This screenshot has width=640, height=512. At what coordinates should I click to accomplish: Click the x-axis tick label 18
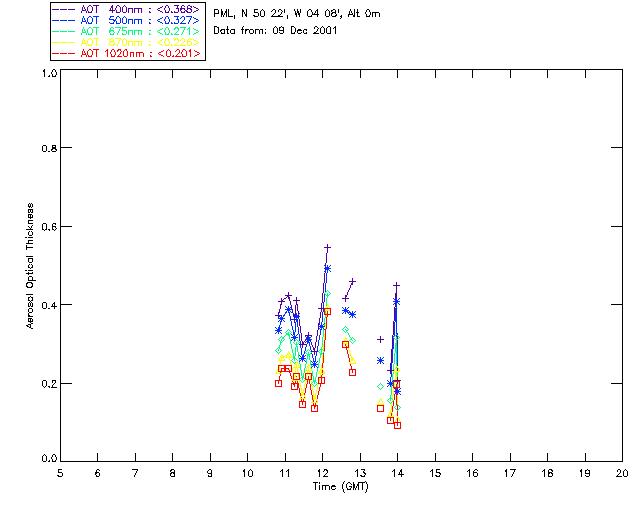547,473
